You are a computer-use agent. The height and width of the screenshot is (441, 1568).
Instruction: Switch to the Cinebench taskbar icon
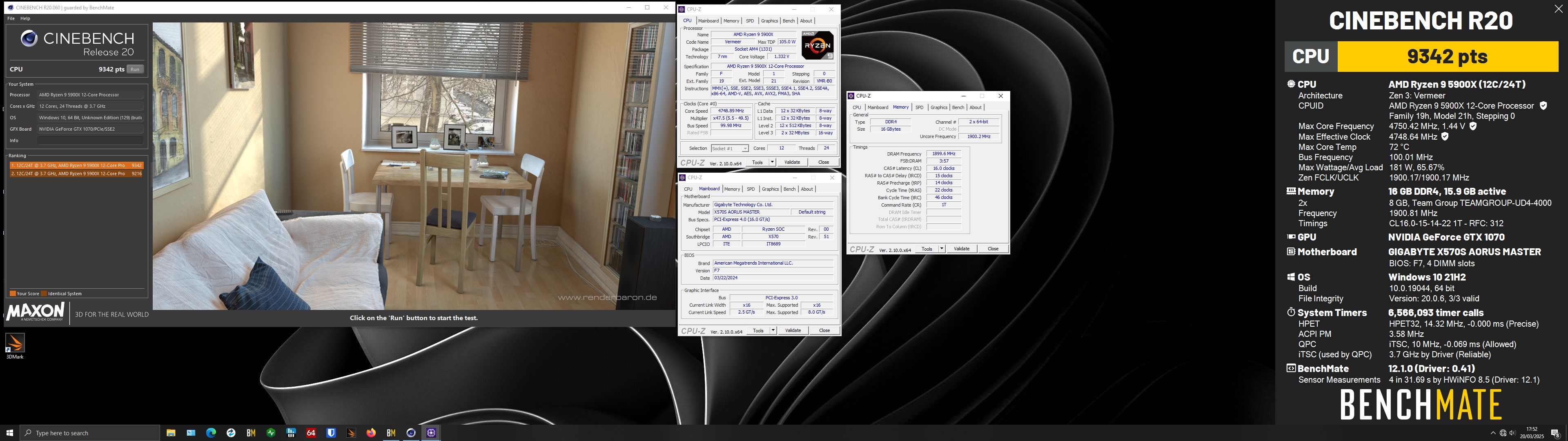pos(411,433)
